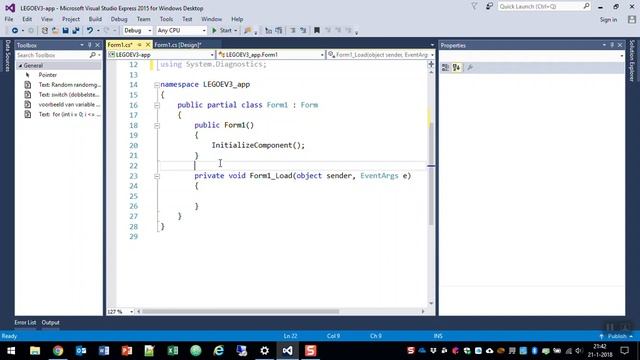
Task: Collapse the namespace LEGOEV3_app region
Action: tap(157, 85)
